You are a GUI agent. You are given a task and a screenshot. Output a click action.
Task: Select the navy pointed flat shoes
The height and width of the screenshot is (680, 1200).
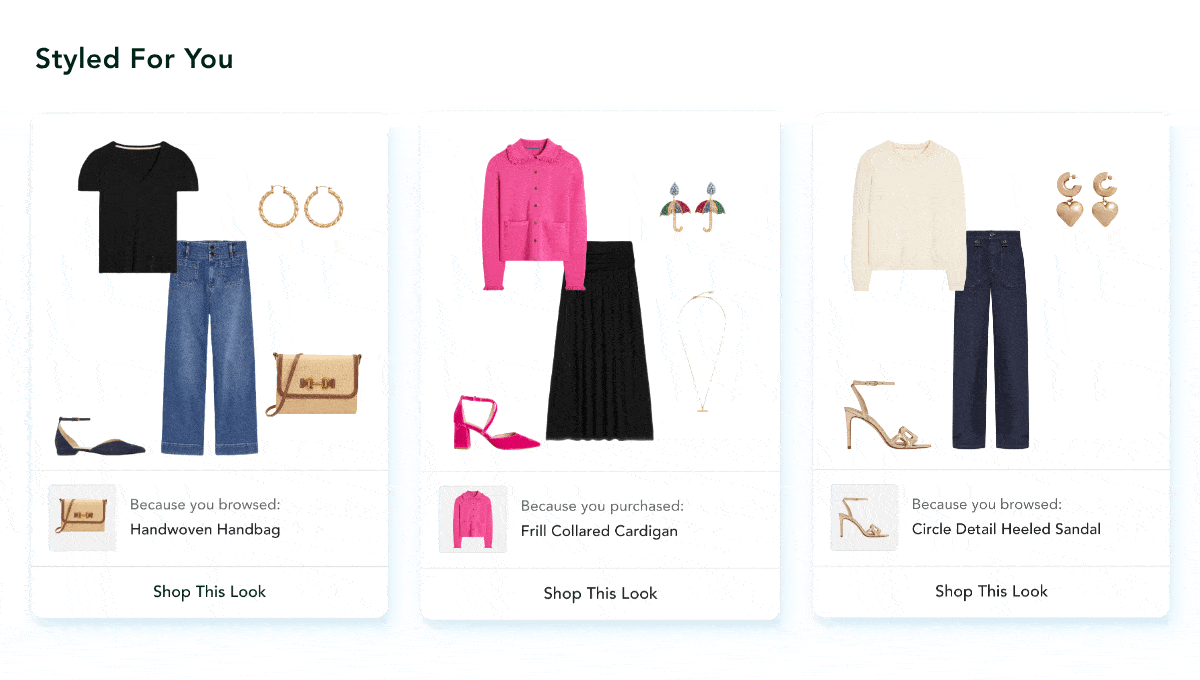(99, 437)
